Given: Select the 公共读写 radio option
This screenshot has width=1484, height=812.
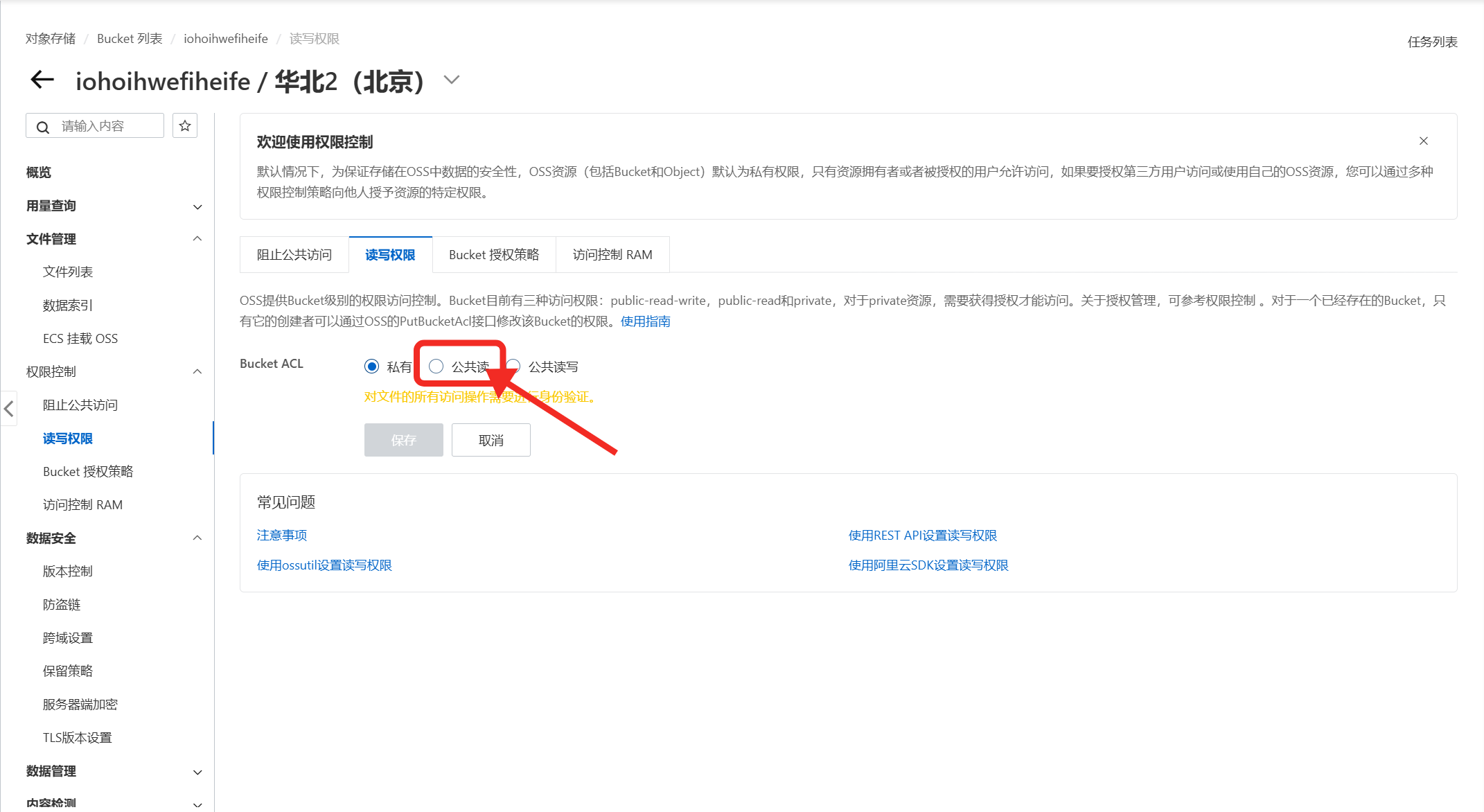Looking at the screenshot, I should (x=514, y=366).
